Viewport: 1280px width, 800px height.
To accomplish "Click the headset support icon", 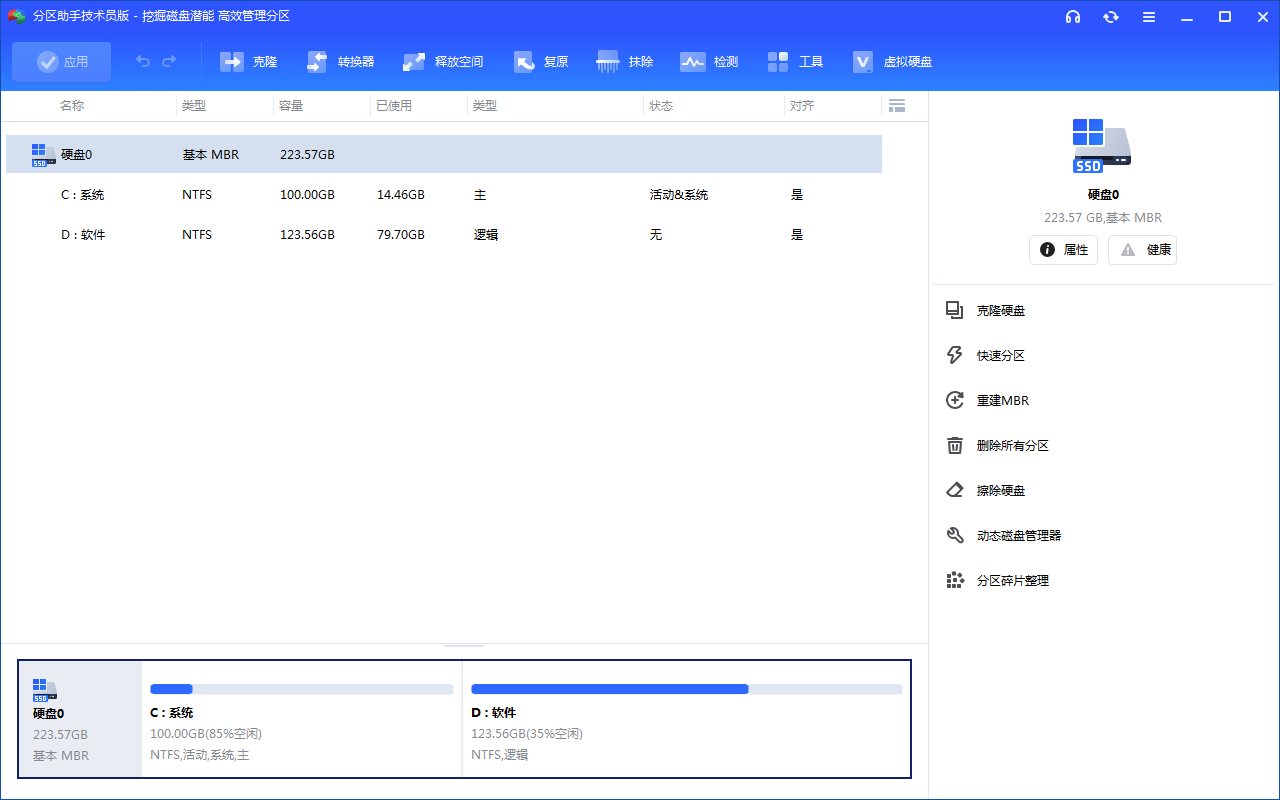I will tap(1073, 17).
